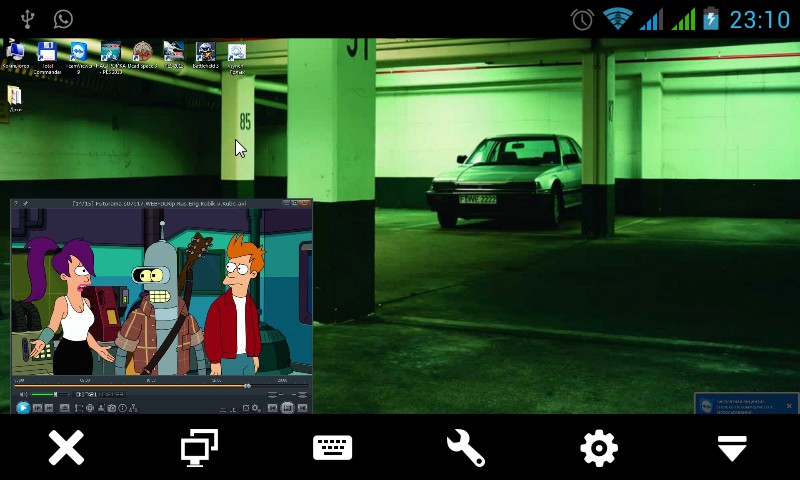The height and width of the screenshot is (480, 800).
Task: Open the Computer desktop icon
Action: point(15,56)
